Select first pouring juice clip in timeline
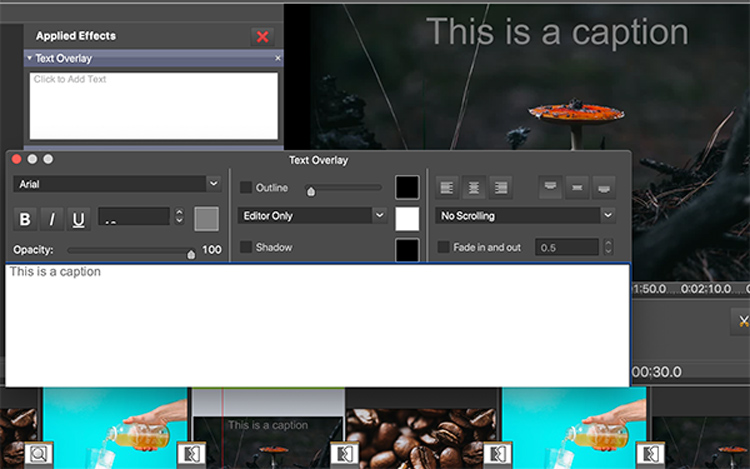The height and width of the screenshot is (469, 750). tap(115, 428)
